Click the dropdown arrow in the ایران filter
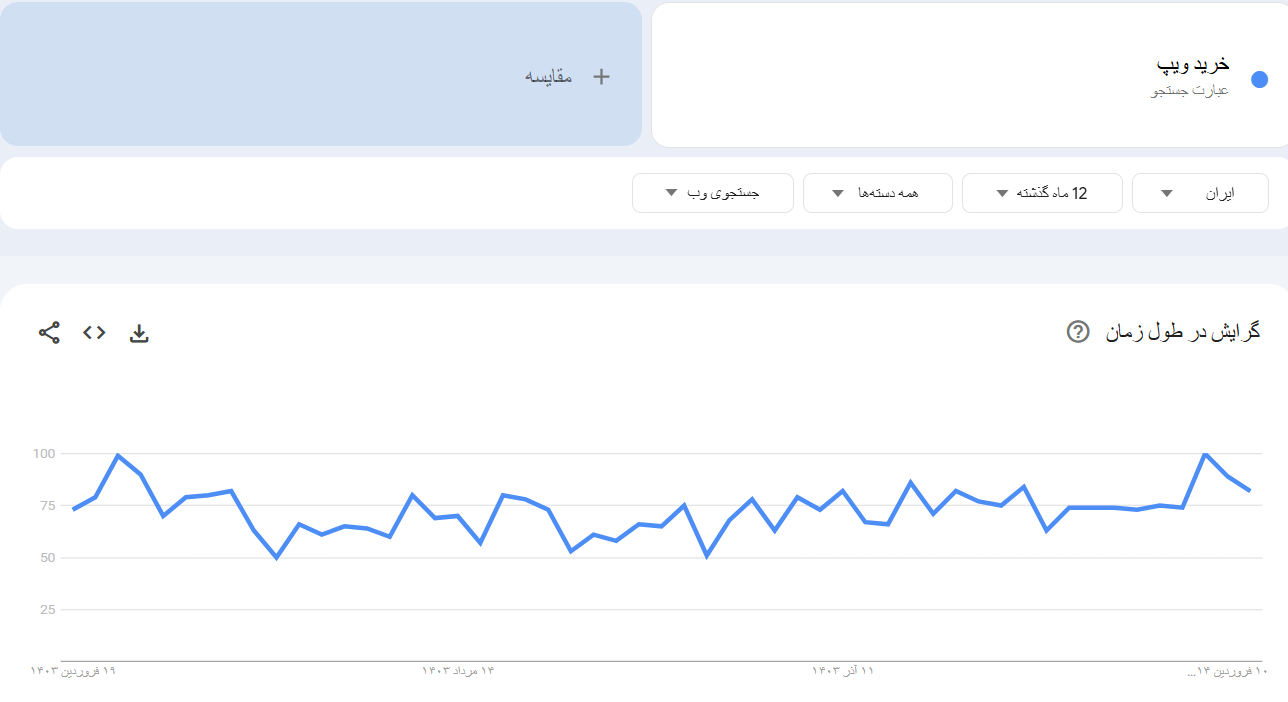Viewport: 1288px width, 702px height. (x=1166, y=193)
